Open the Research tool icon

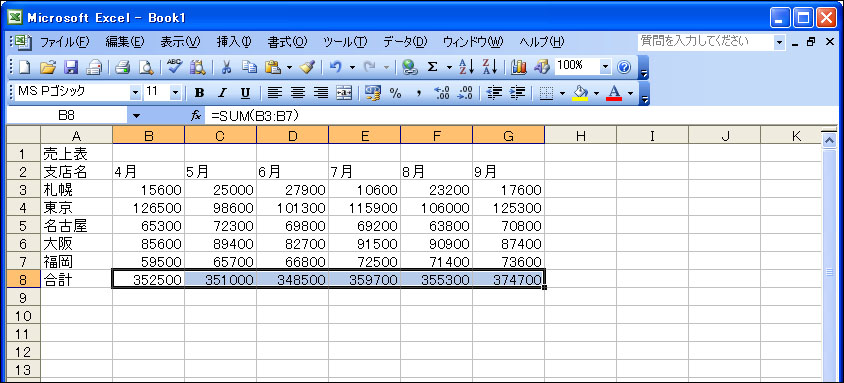tap(198, 67)
